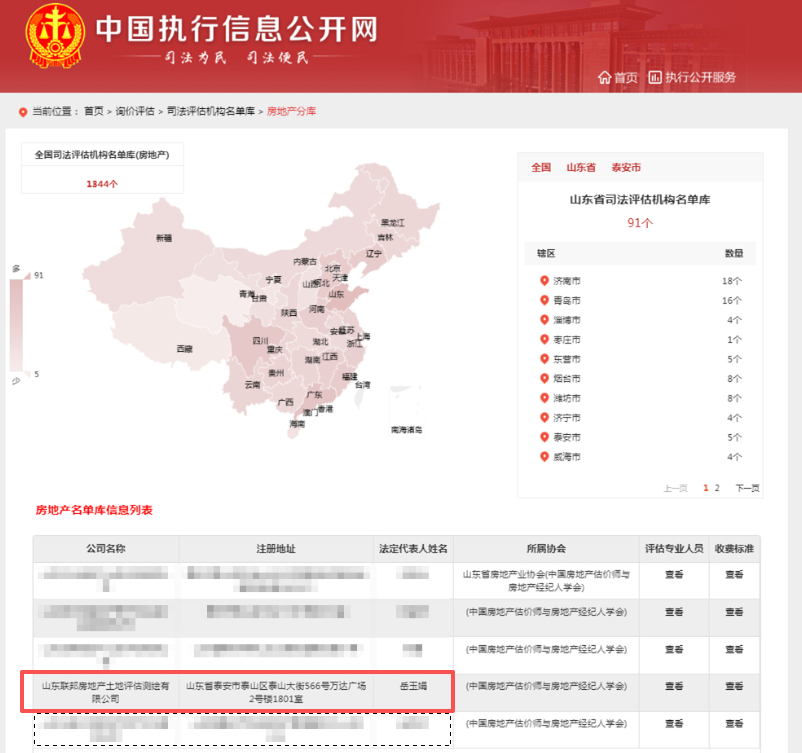The image size is (802, 753).
Task: Click the pin icon beside 淄博市
Action: tap(544, 319)
